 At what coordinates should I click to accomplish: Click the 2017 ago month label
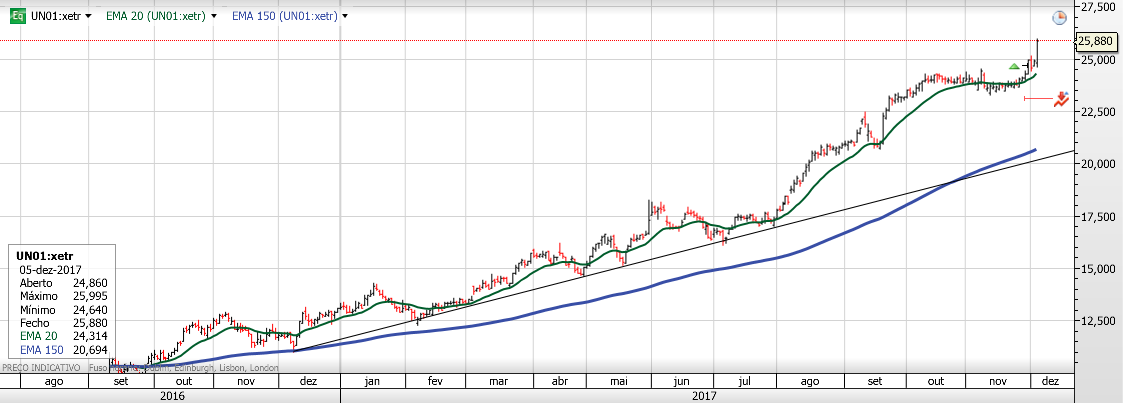click(811, 382)
